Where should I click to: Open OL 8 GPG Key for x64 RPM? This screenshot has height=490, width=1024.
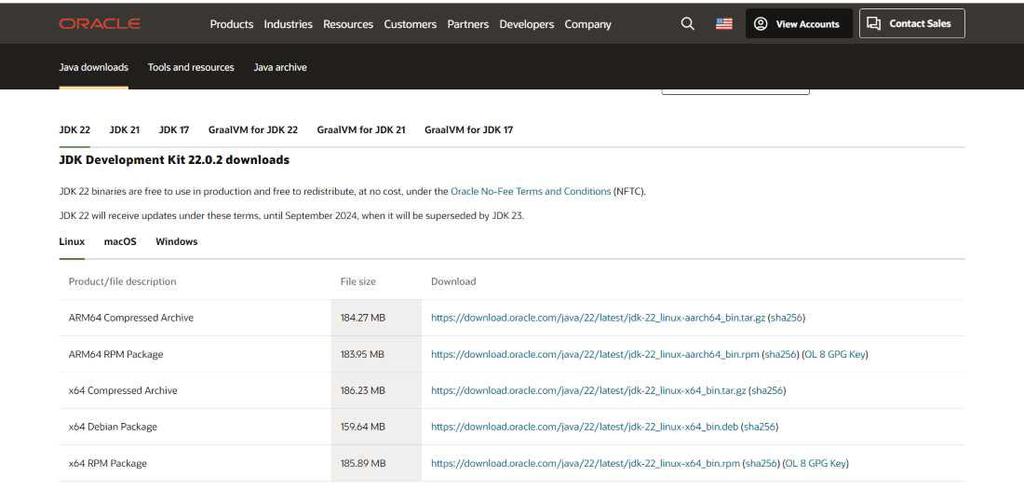click(816, 464)
